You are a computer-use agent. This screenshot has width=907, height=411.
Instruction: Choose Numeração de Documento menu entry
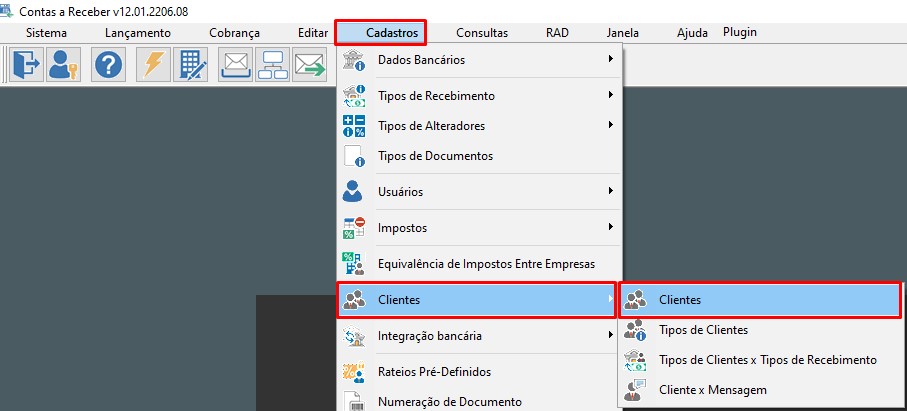click(x=478, y=401)
